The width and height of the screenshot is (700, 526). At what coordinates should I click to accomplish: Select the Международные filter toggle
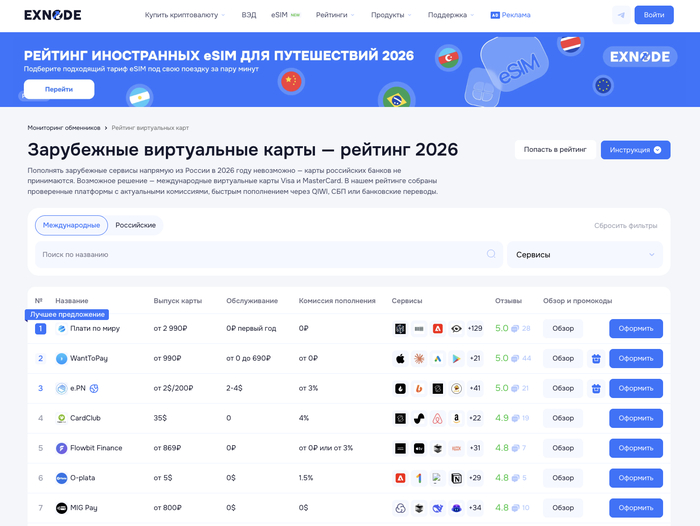pos(71,225)
